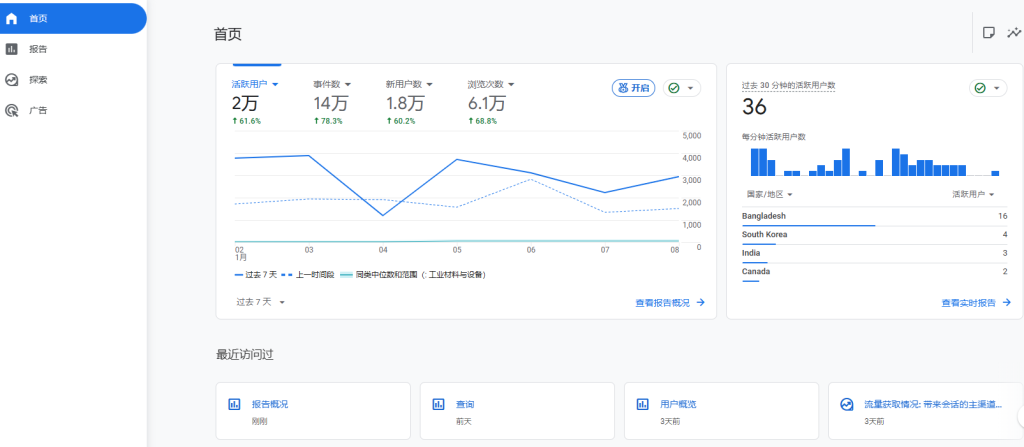Open the 过去 7 天 date range dropdown
Screen dimensions: 1024x447
tap(261, 302)
